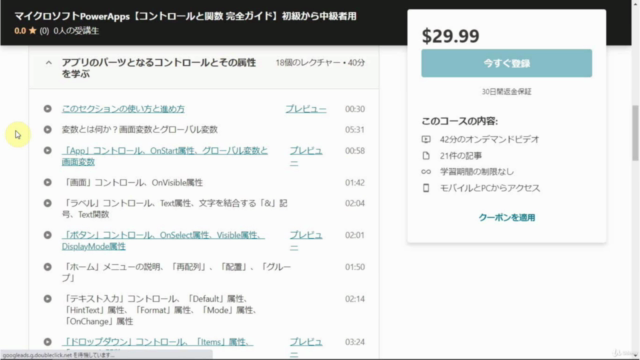Click the infinity icon next to 学習期間の制限なし
This screenshot has height=360, width=640.
(426, 172)
